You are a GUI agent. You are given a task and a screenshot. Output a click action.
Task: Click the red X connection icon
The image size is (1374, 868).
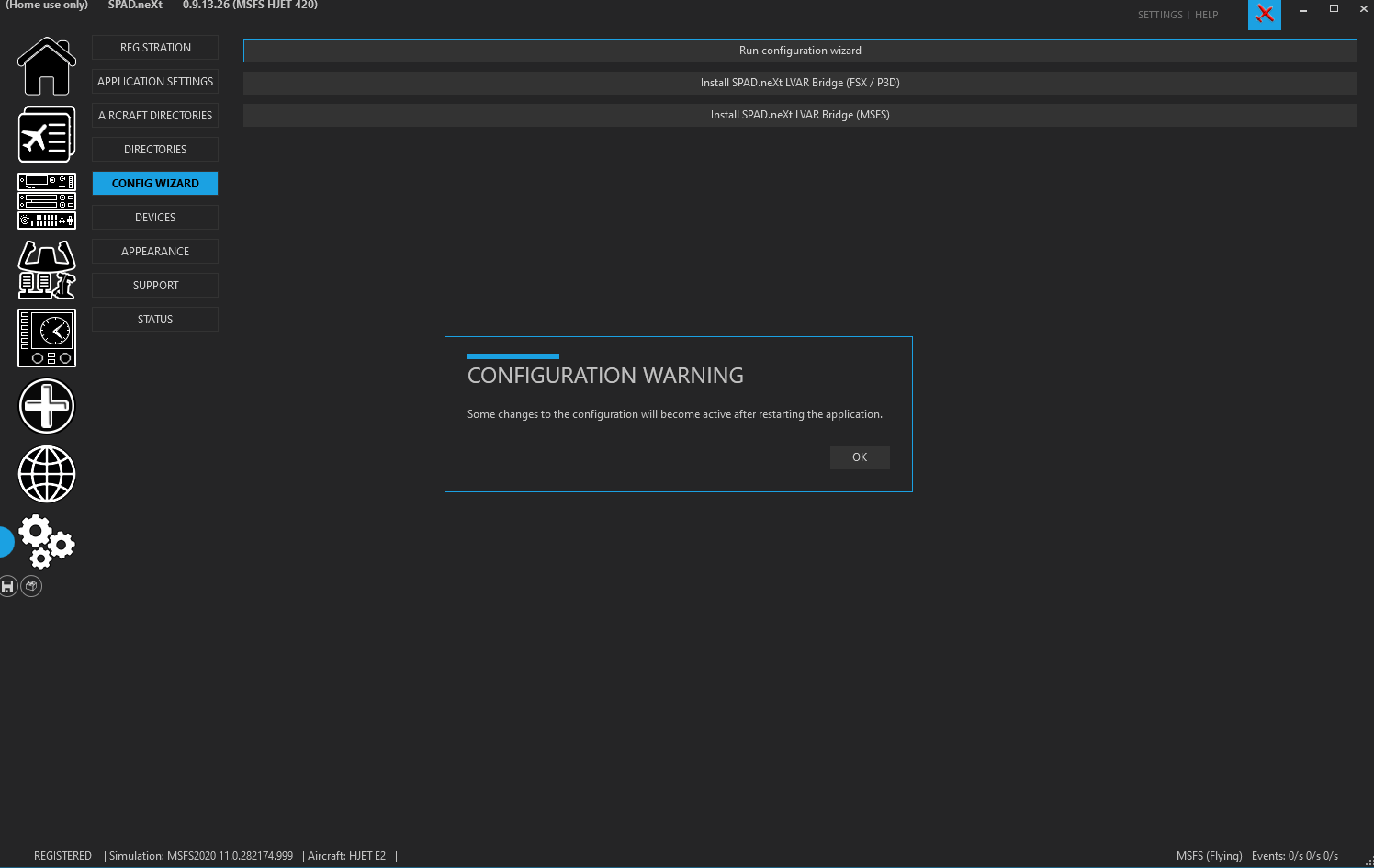coord(1265,14)
